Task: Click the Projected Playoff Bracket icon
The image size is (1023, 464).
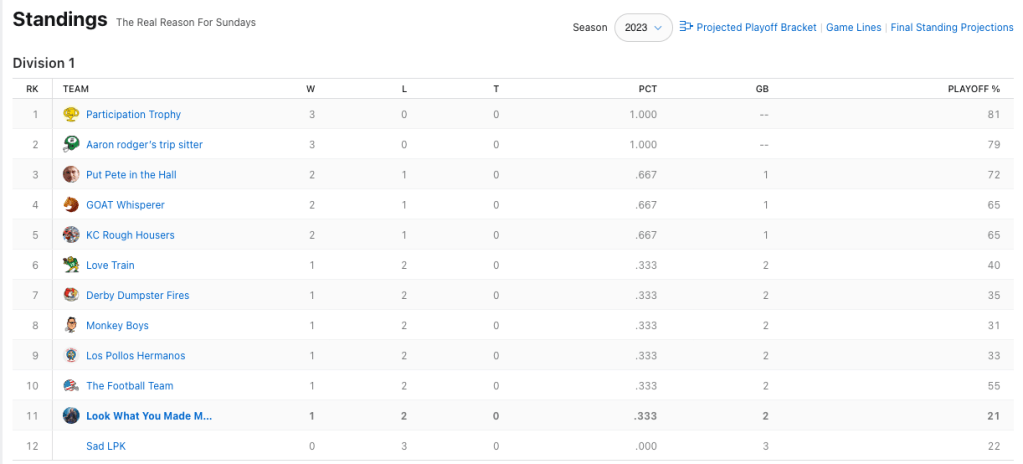Action: tap(686, 27)
